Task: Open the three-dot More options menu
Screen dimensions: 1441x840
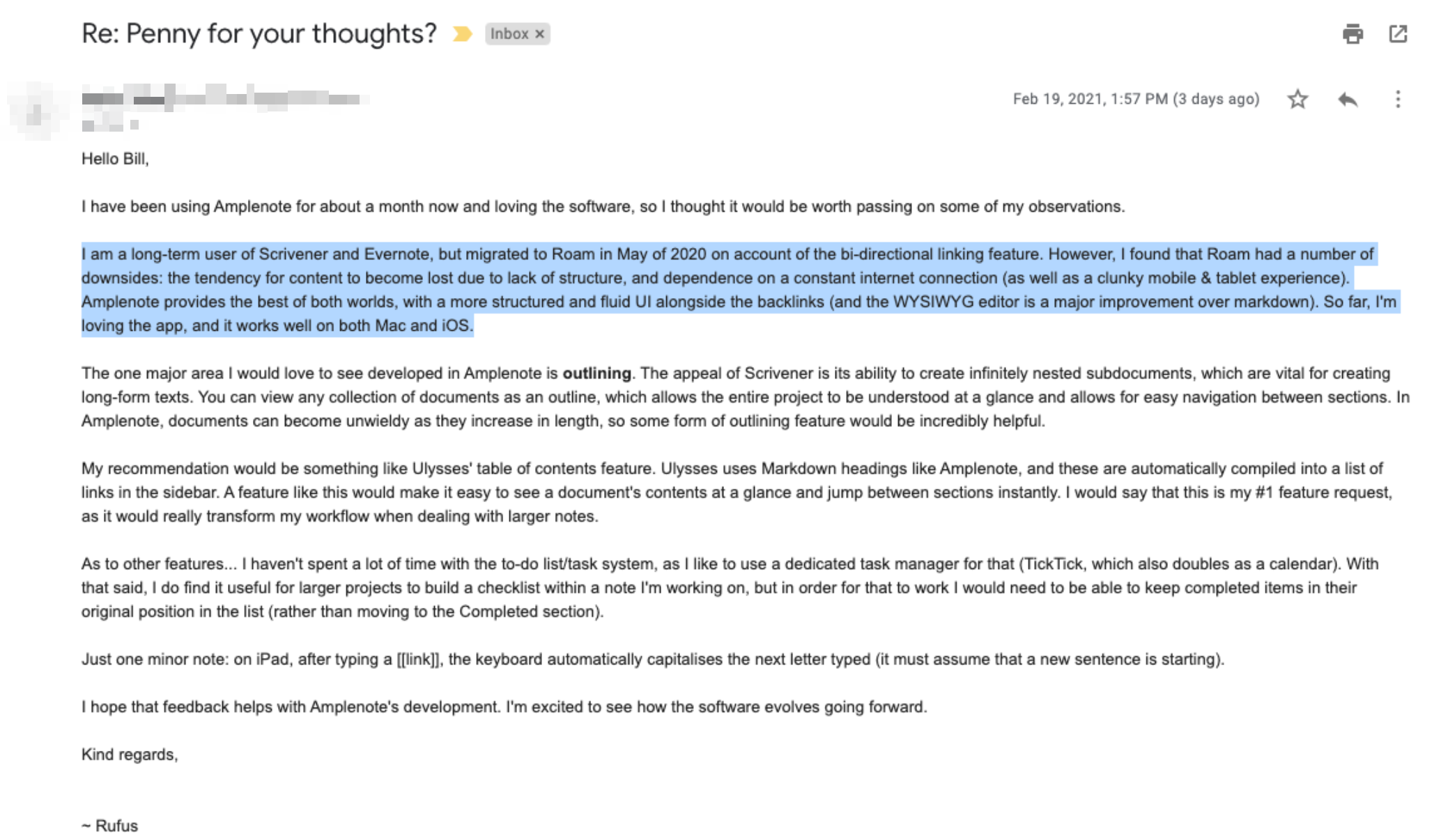Action: click(1398, 99)
